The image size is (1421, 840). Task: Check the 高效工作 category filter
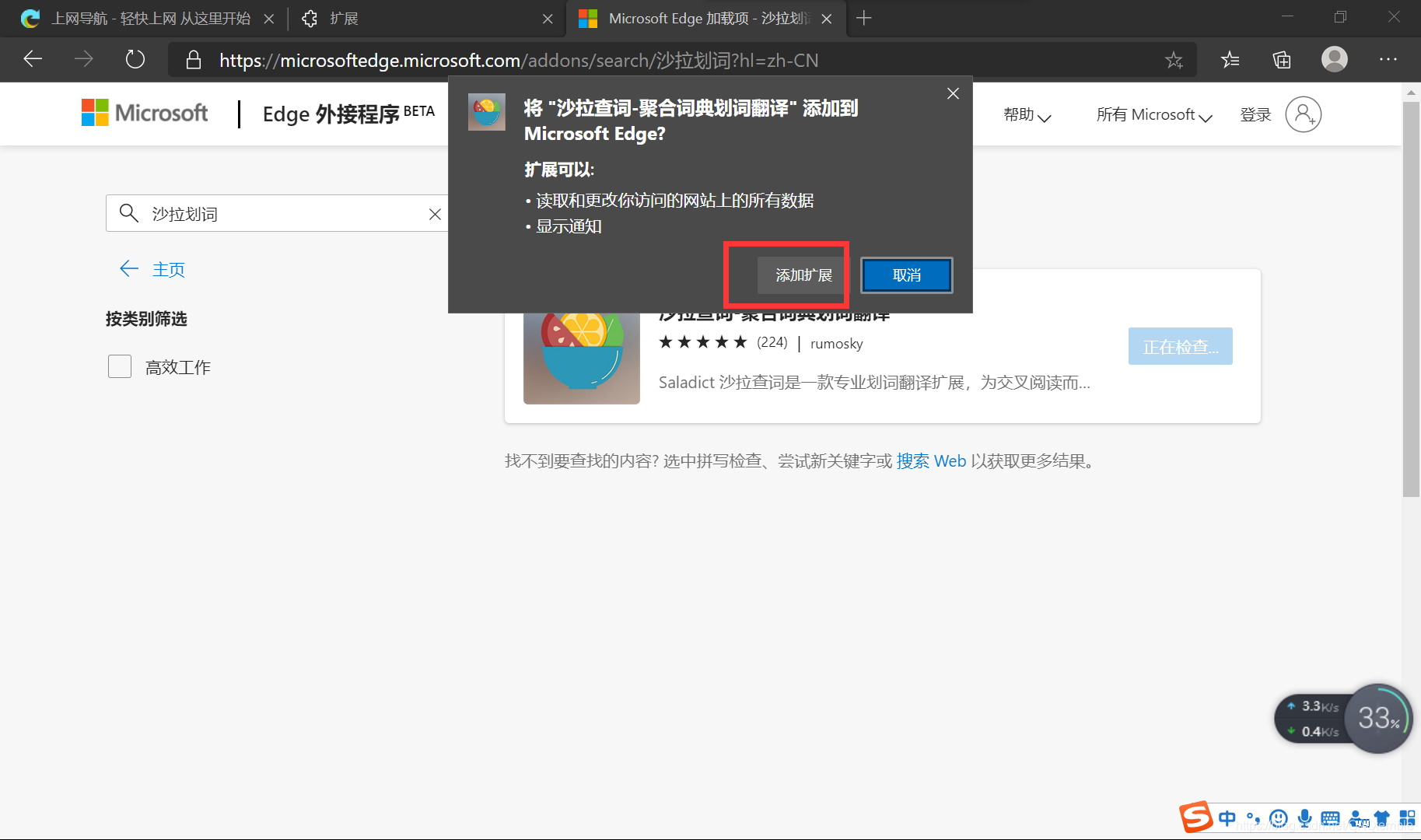point(120,366)
